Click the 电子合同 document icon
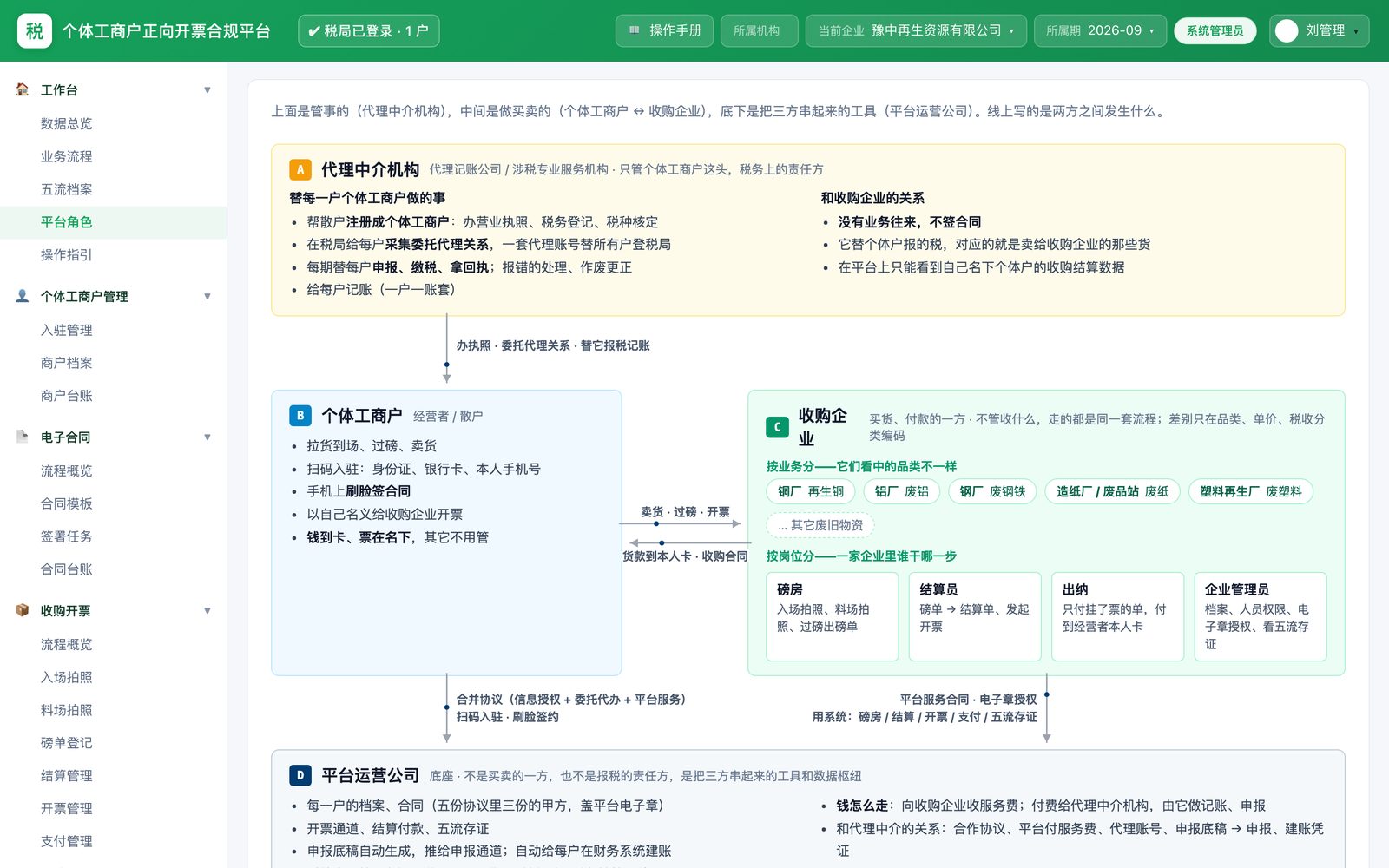This screenshot has height=868, width=1389. pos(23,437)
